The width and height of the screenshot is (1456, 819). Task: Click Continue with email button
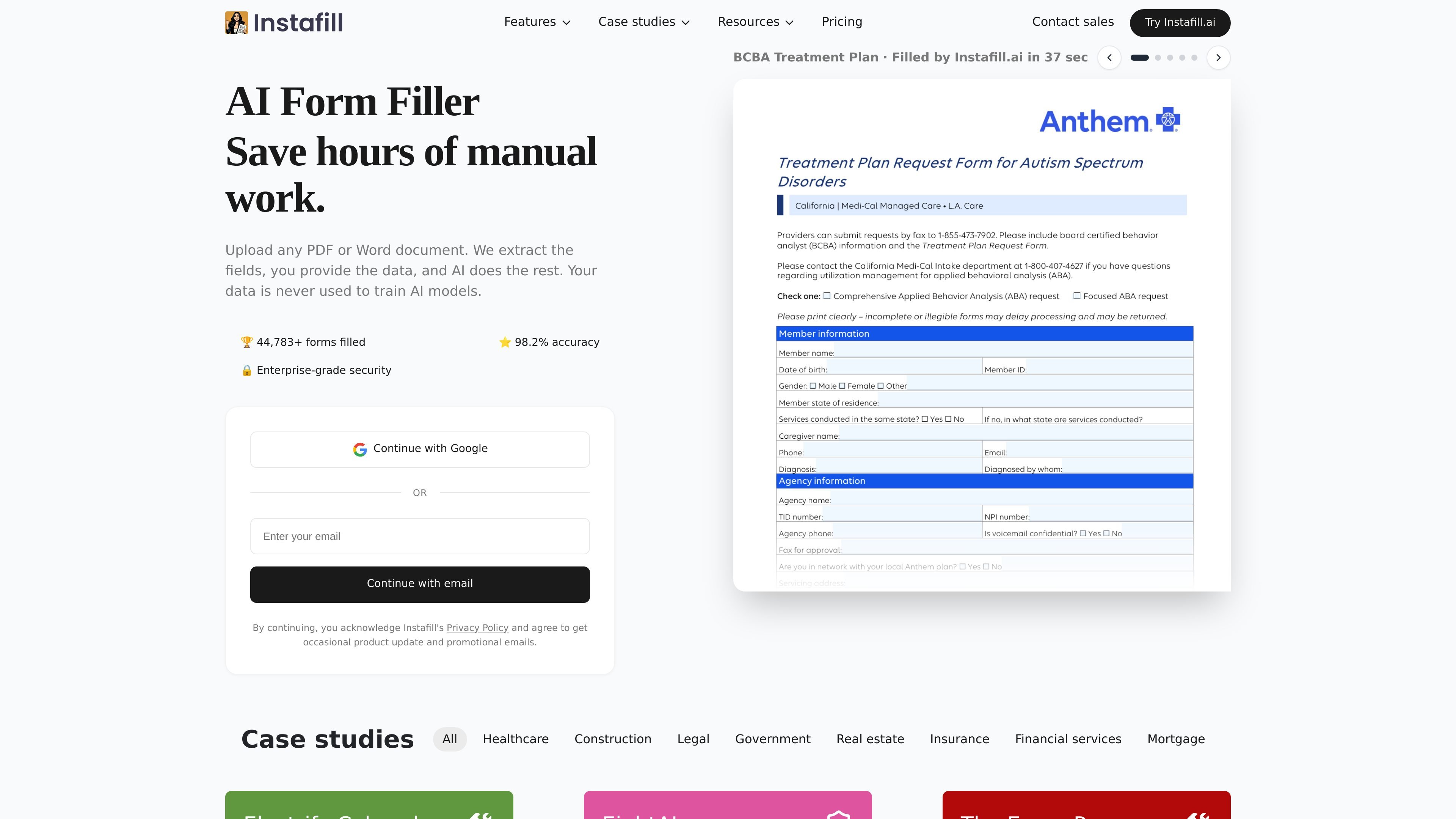(x=420, y=584)
